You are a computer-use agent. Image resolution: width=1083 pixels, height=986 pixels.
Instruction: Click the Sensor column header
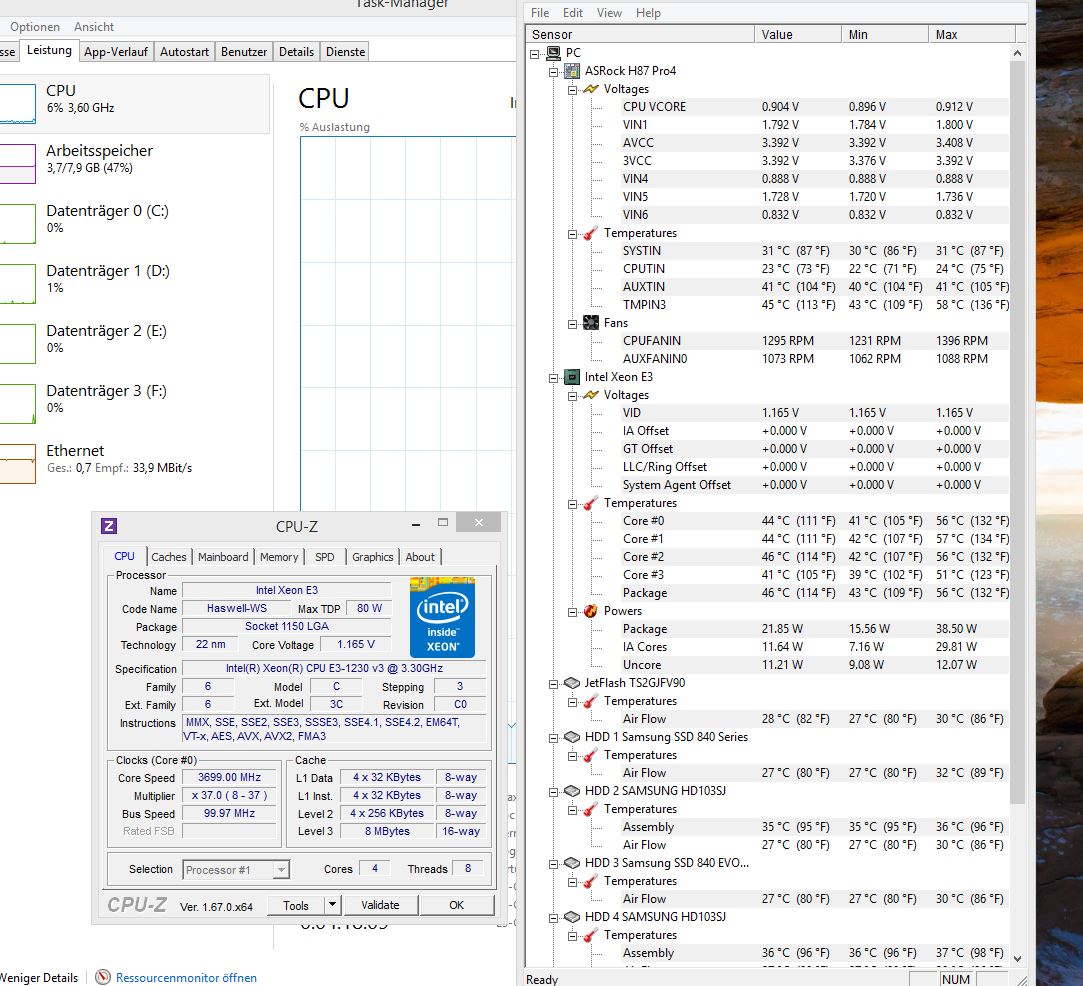point(640,35)
